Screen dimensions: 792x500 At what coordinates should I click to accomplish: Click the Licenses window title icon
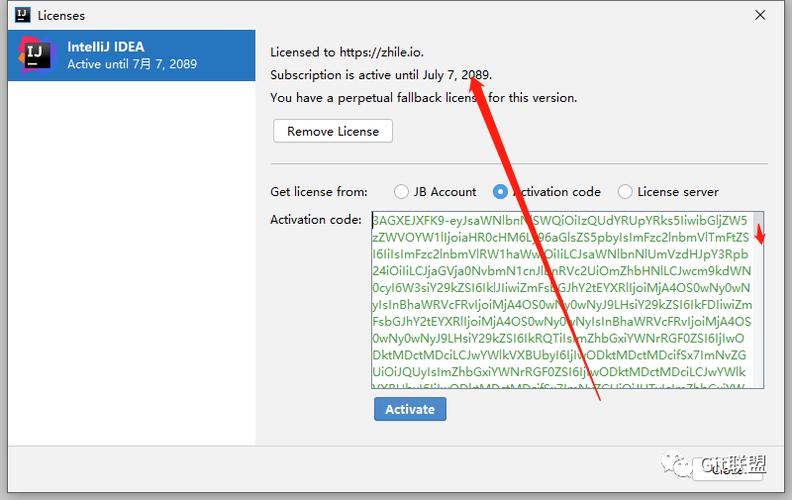pos(23,15)
